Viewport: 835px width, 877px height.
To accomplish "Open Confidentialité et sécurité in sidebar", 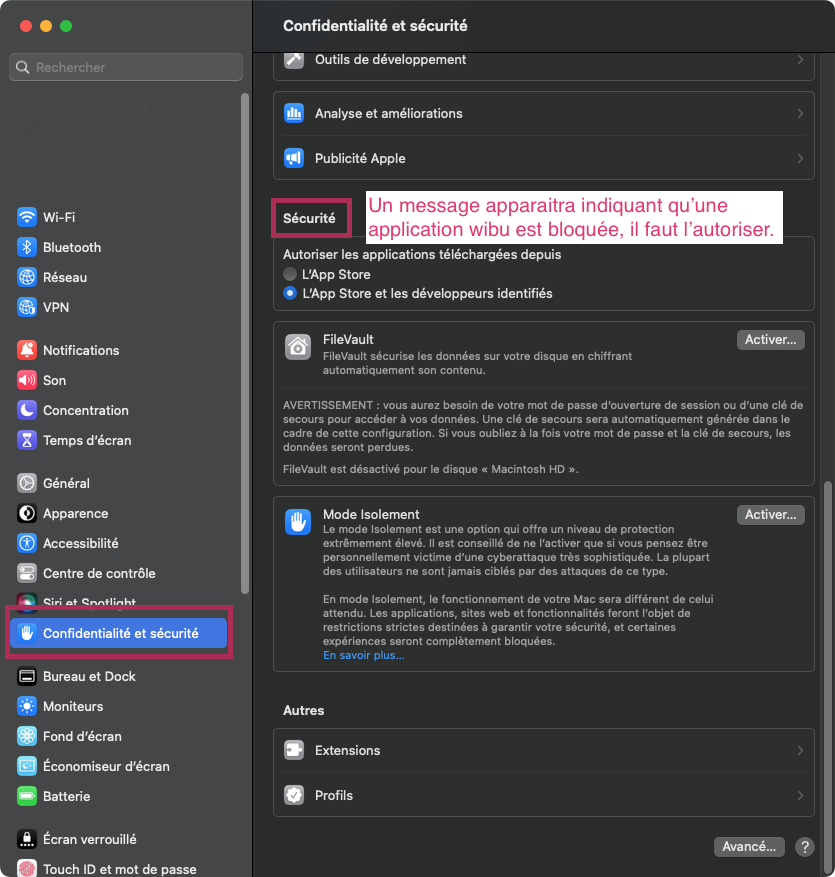I will pyautogui.click(x=119, y=633).
